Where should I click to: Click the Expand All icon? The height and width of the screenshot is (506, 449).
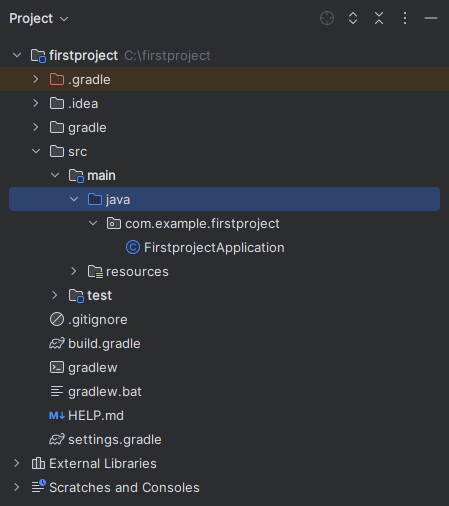353,18
